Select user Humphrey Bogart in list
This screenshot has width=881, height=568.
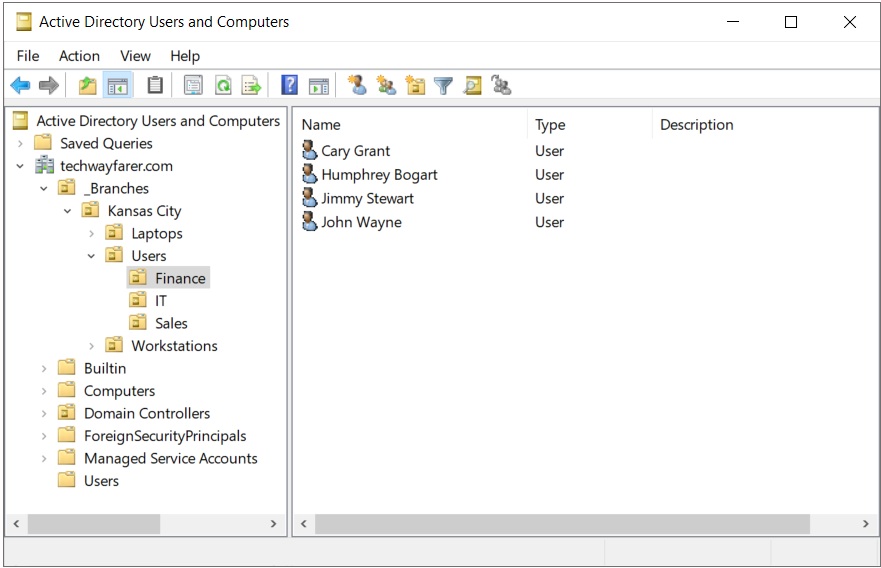click(379, 175)
